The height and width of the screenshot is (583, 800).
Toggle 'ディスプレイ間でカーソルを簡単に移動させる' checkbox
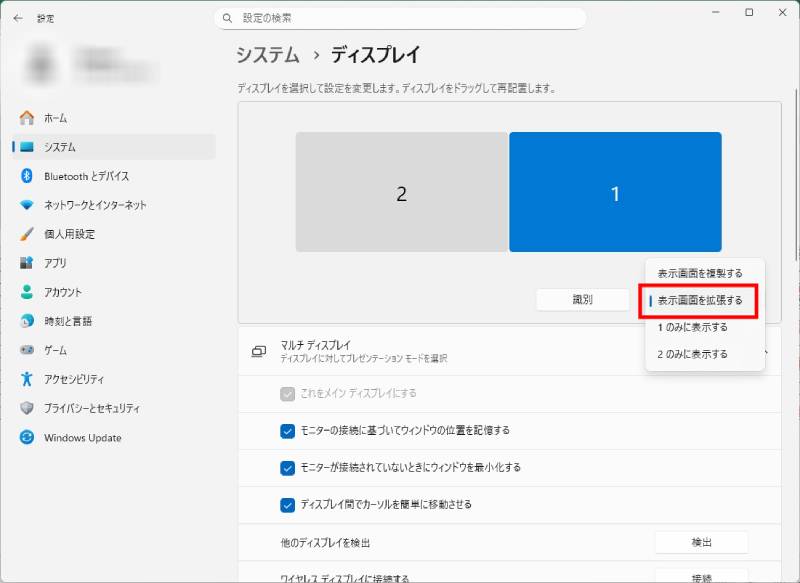coord(288,504)
